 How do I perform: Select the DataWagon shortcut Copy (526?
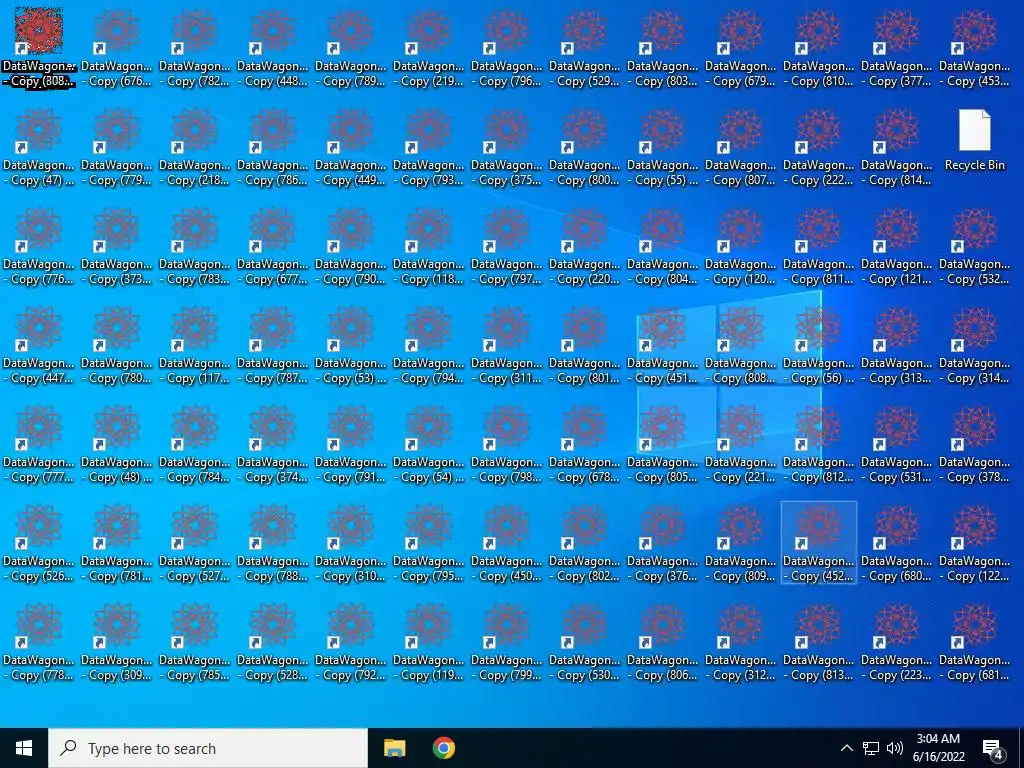(39, 544)
